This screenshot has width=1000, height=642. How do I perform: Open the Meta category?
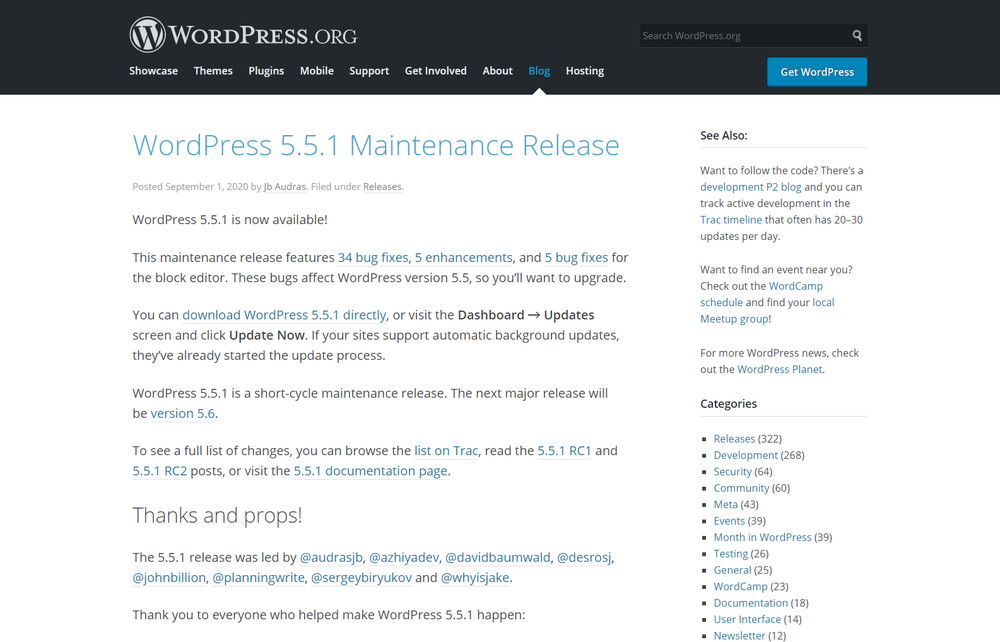726,505
